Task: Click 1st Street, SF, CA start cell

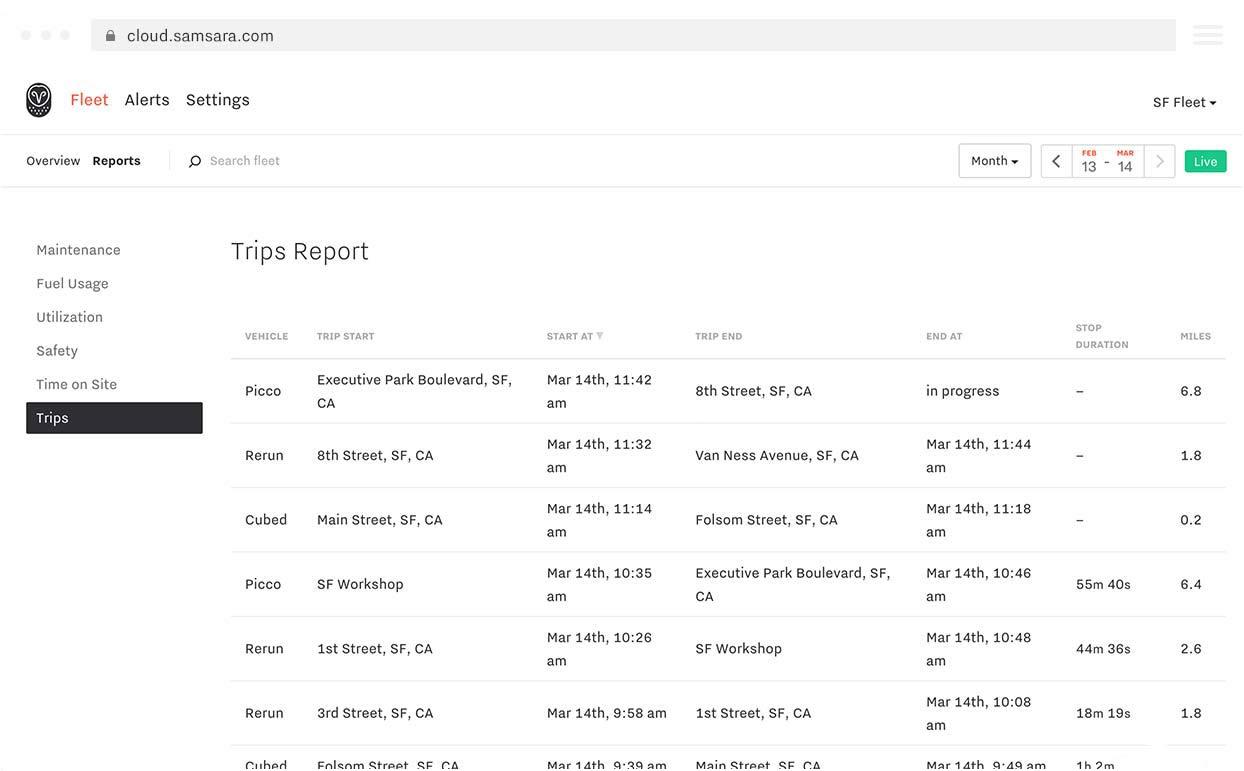Action: tap(375, 649)
